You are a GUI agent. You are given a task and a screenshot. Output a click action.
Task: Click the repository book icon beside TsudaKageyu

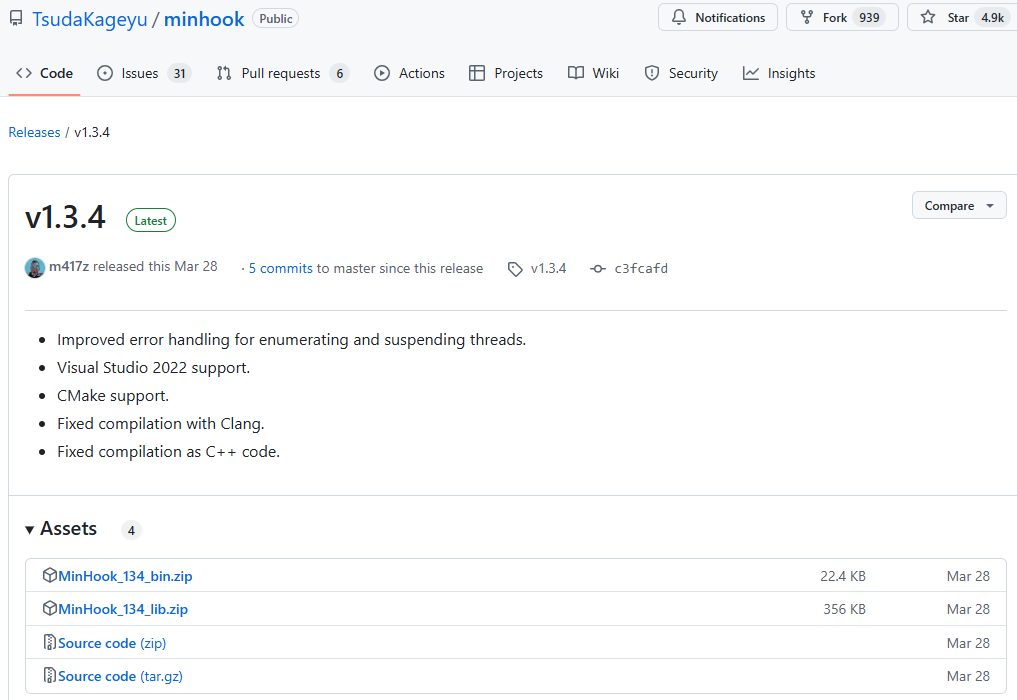pyautogui.click(x=15, y=17)
